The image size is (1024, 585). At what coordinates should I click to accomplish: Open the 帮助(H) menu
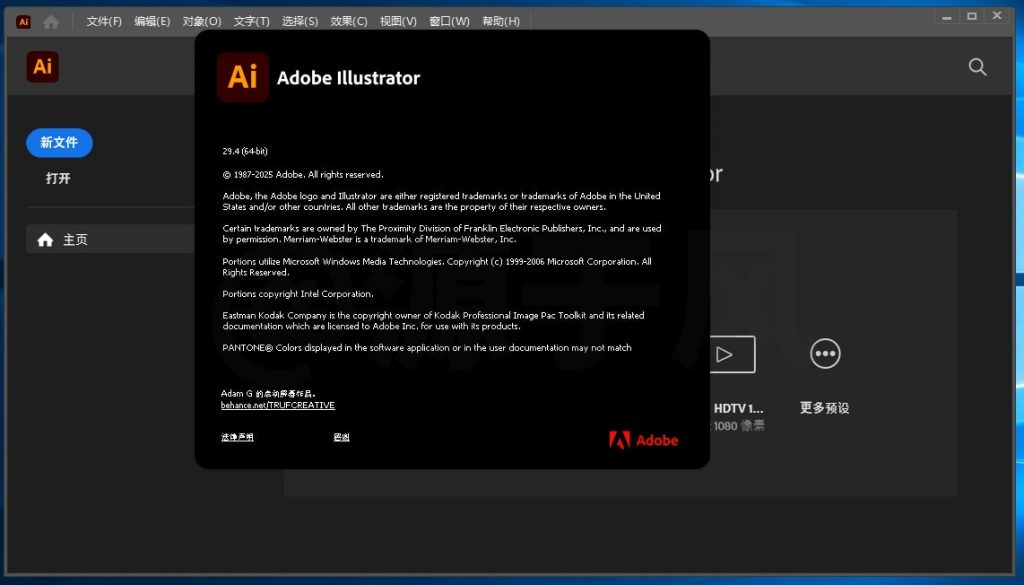point(501,22)
